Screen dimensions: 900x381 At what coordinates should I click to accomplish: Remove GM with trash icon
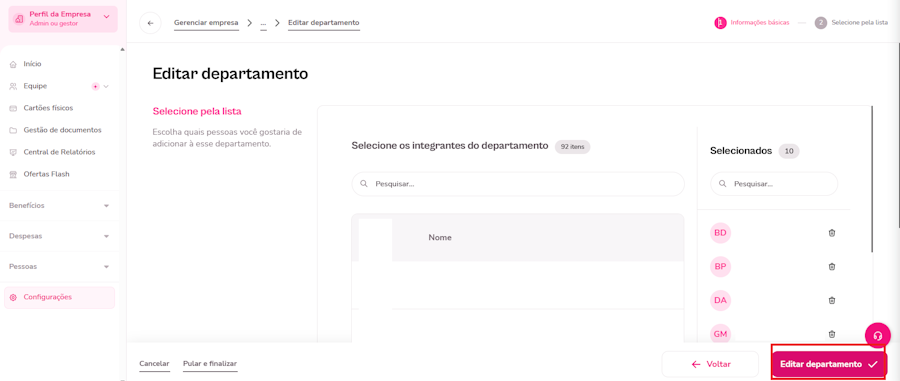pyautogui.click(x=832, y=333)
